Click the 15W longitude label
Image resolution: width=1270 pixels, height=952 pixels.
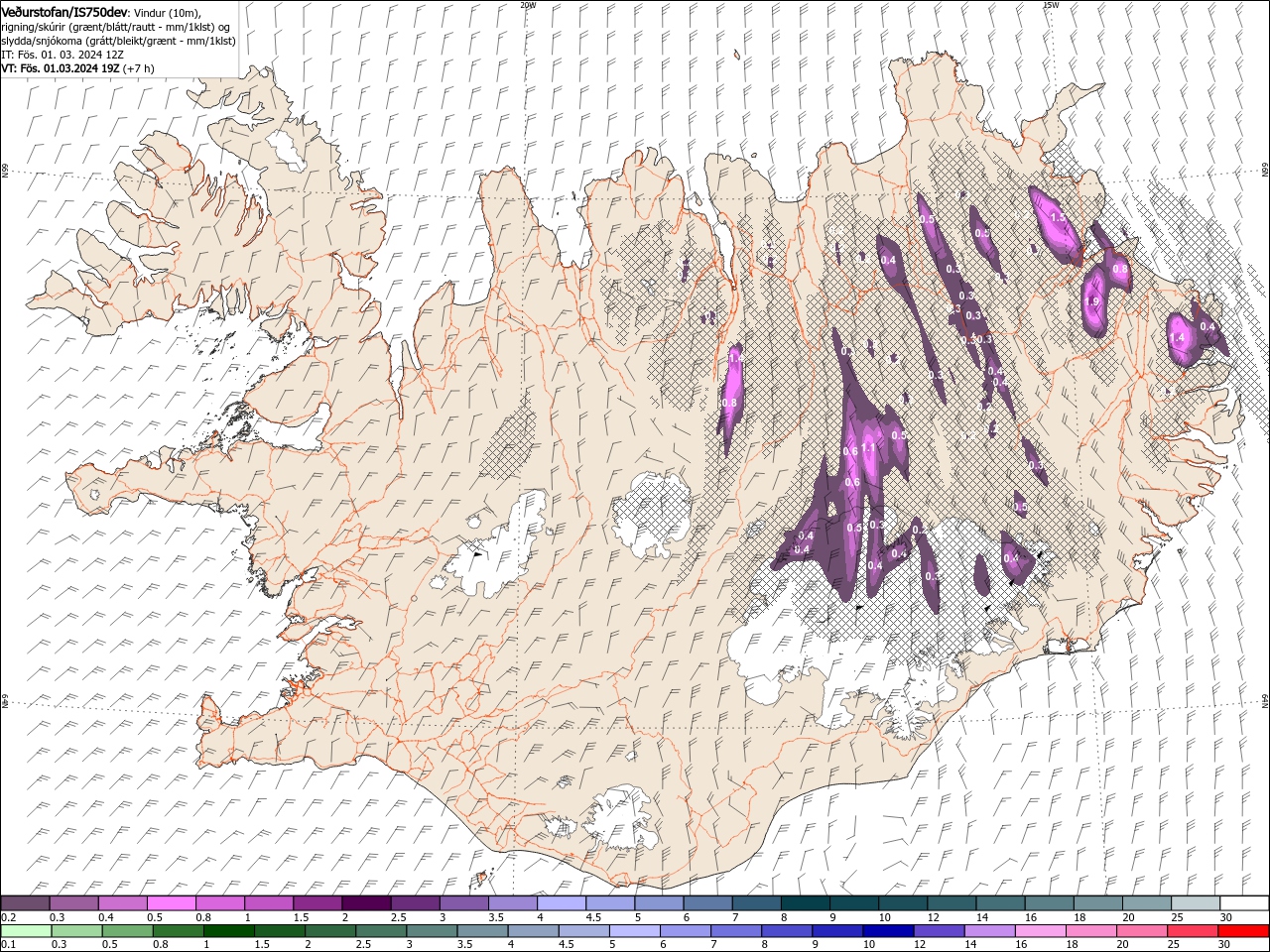[1051, 5]
